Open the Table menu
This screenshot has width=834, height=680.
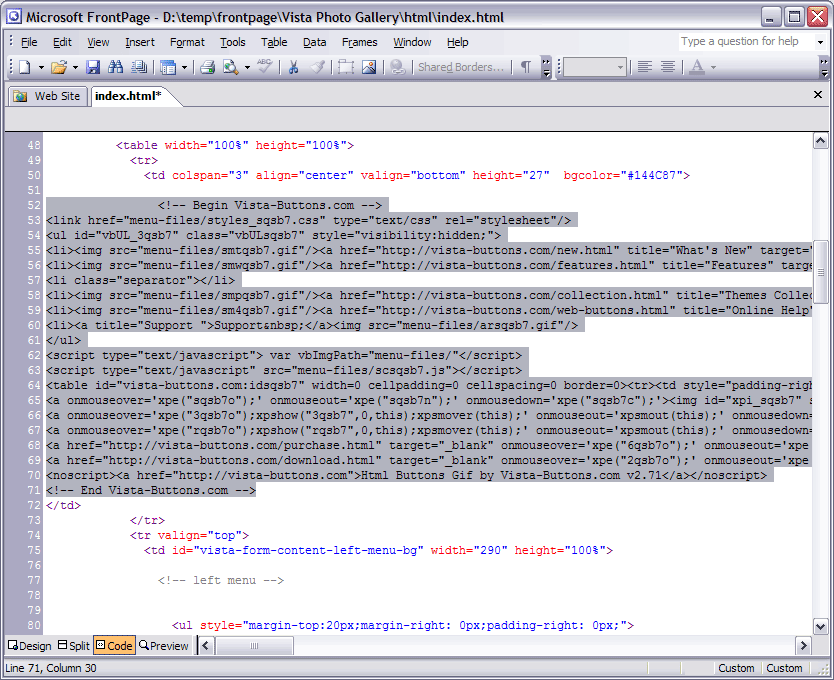click(274, 42)
